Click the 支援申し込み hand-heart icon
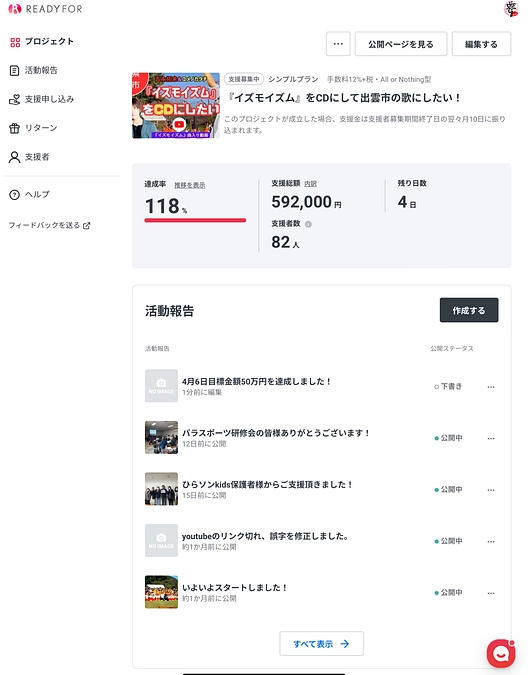528x675 pixels. pos(15,99)
